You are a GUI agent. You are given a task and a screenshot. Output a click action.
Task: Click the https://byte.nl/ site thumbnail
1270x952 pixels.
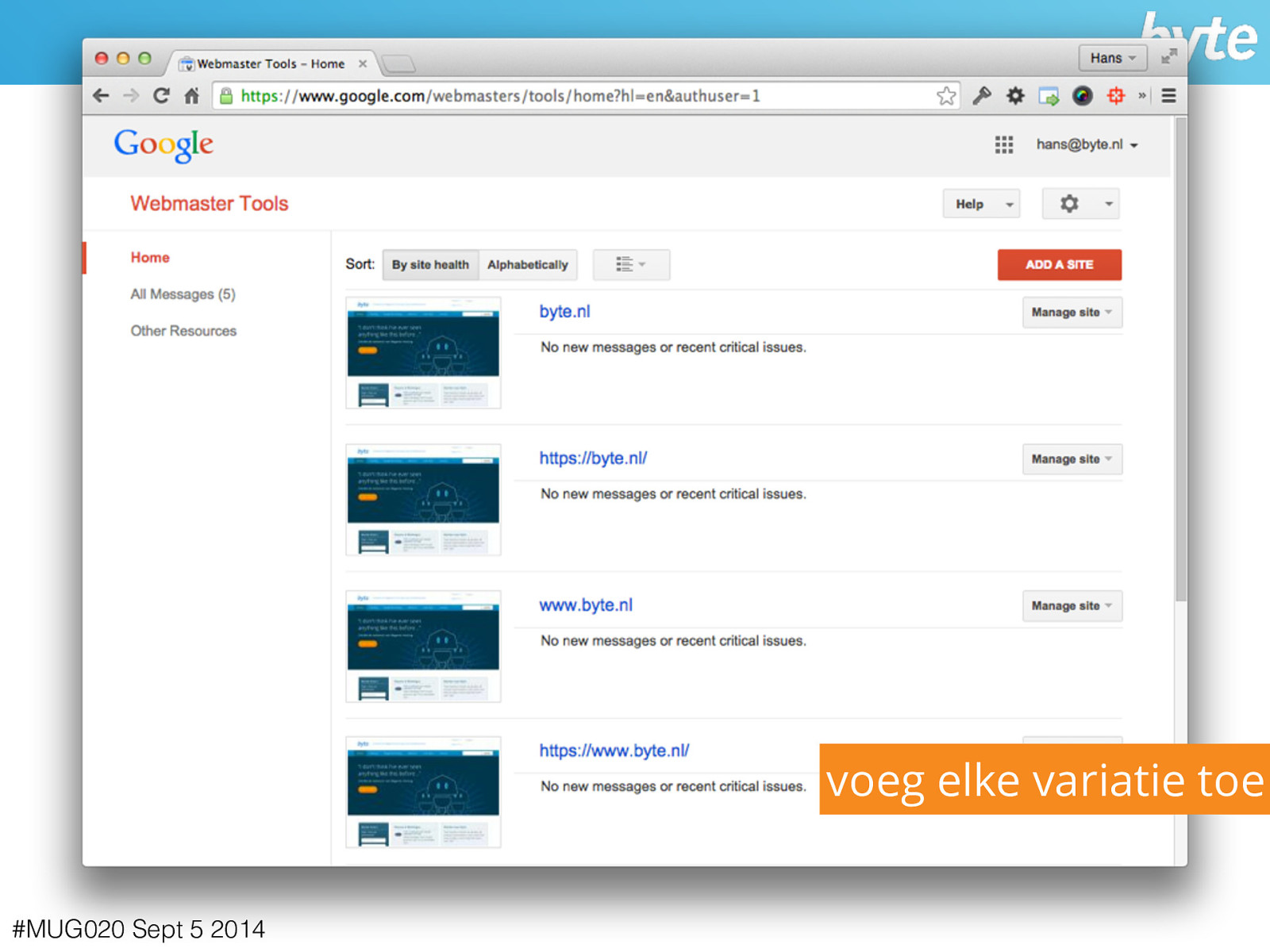tap(423, 500)
